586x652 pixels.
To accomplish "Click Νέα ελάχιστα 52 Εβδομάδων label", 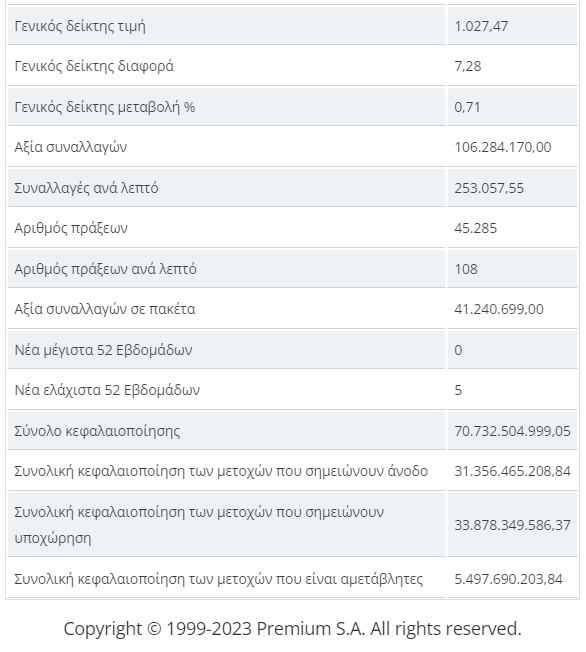I will pyautogui.click(x=107, y=390).
